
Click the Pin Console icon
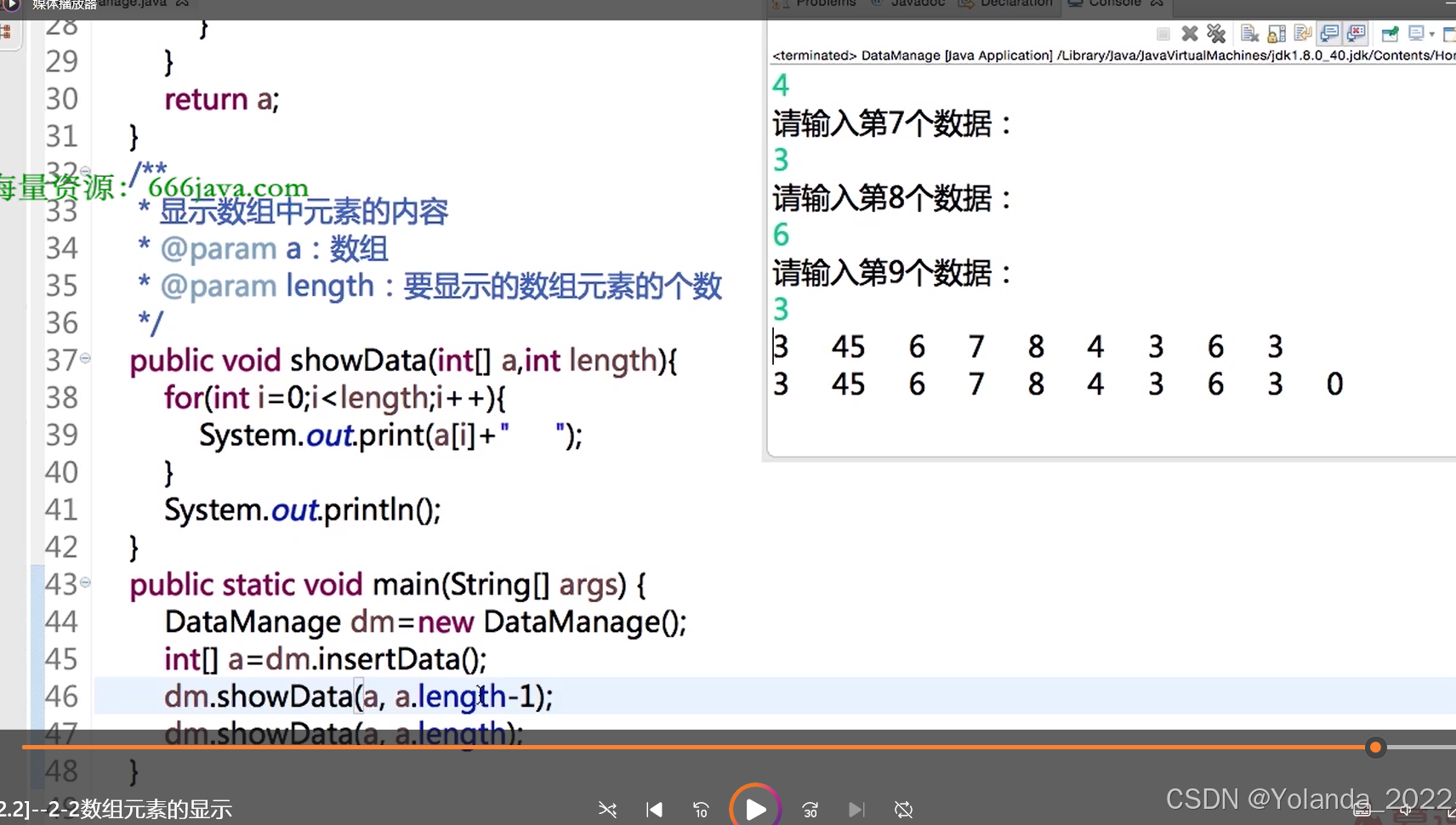[1391, 34]
